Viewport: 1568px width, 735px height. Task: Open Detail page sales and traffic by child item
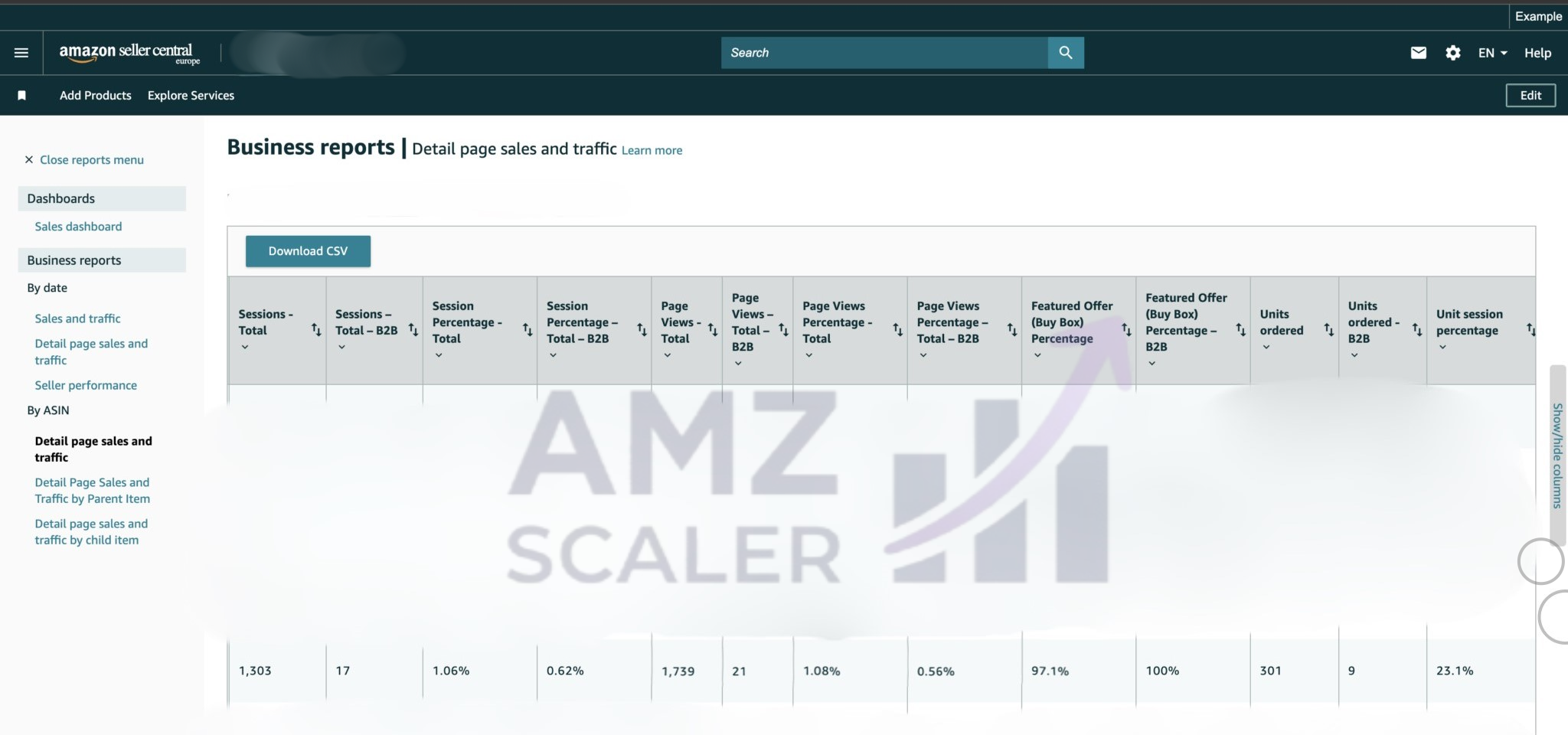coord(91,532)
